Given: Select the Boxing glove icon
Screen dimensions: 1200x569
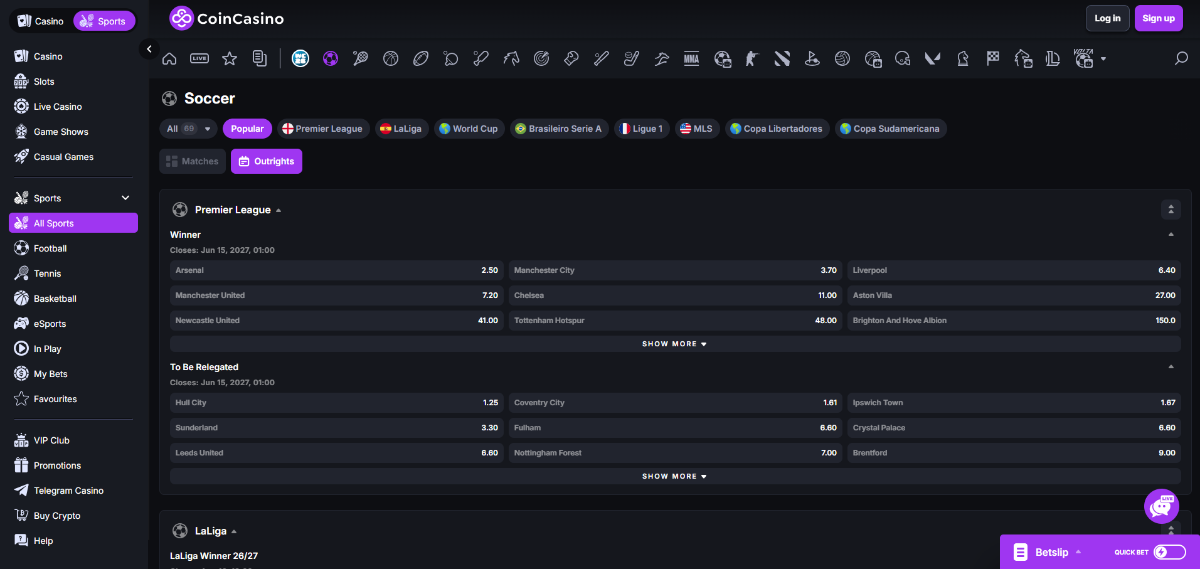Looking at the screenshot, I should tap(571, 59).
